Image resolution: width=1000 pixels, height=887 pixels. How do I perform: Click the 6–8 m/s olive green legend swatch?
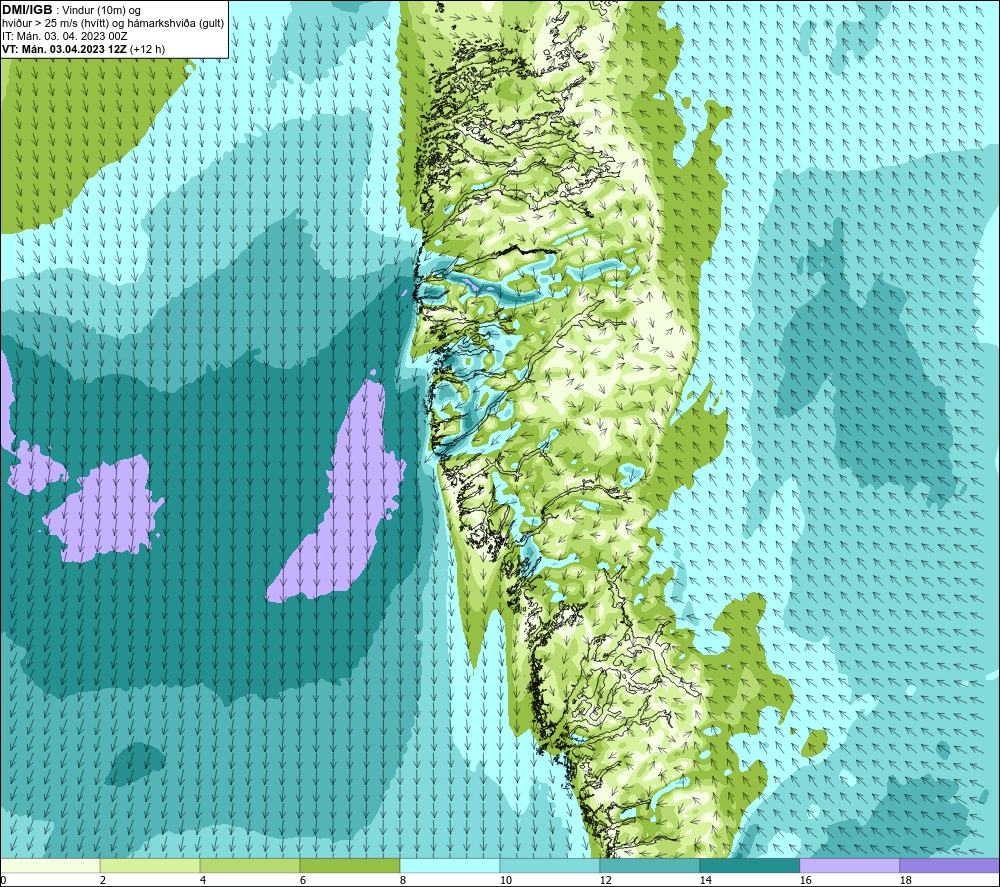pos(349,865)
